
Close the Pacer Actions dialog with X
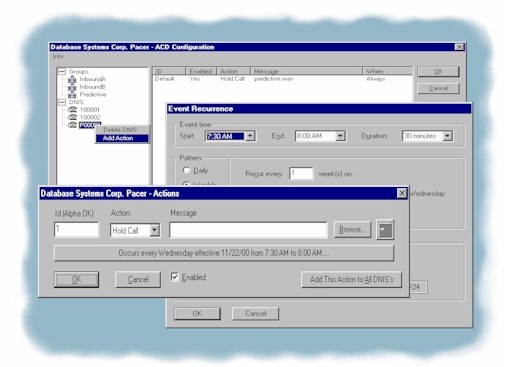click(x=402, y=193)
